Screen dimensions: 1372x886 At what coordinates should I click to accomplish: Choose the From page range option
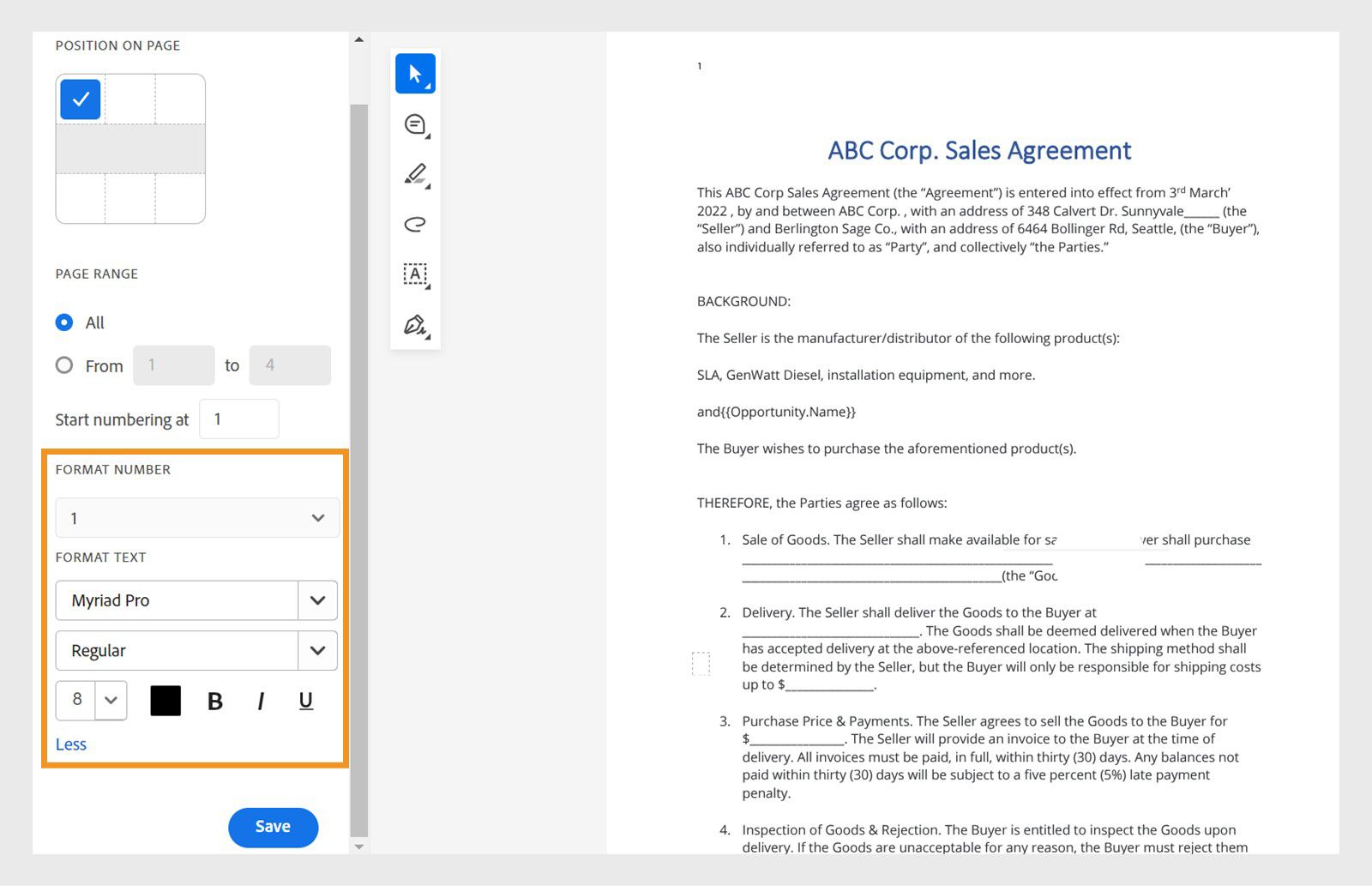[x=64, y=365]
